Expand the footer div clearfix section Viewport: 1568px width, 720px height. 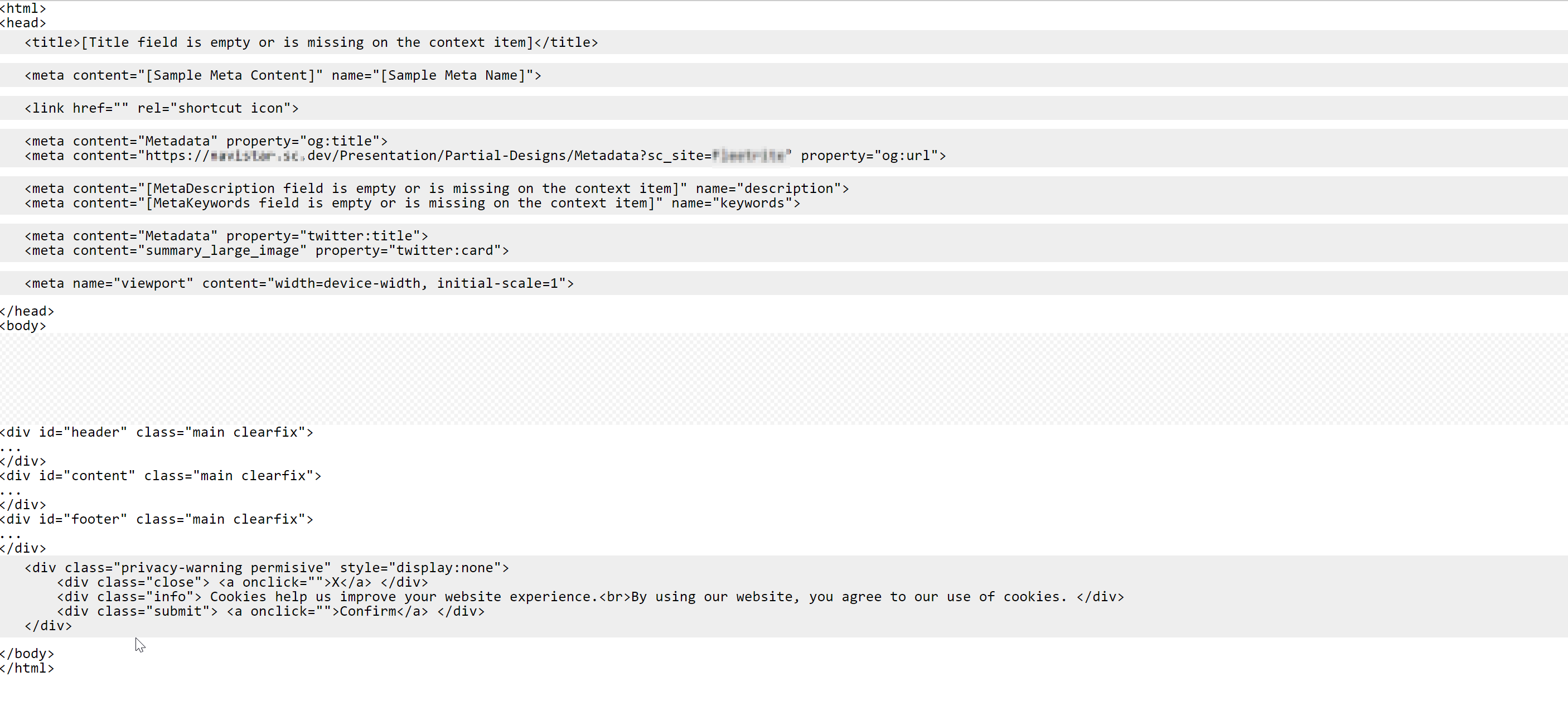click(8, 533)
